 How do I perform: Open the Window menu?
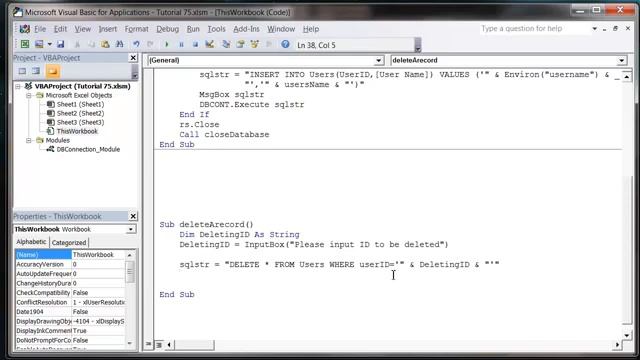click(x=281, y=29)
